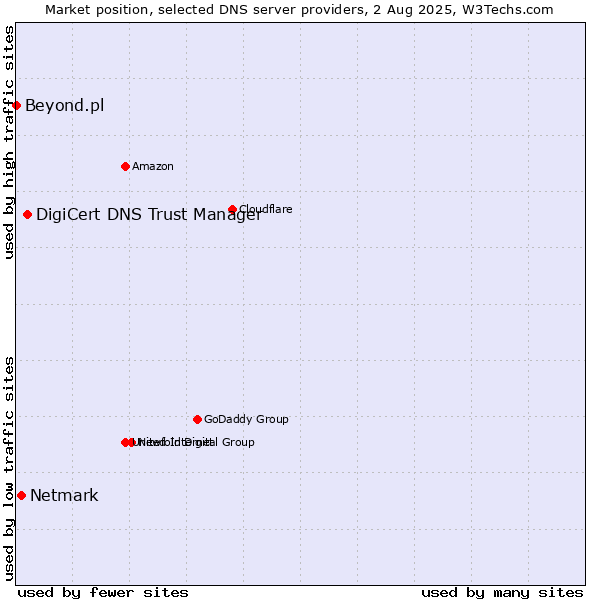Click the red marker for Beyond.pl
600x600 pixels.
(16, 105)
